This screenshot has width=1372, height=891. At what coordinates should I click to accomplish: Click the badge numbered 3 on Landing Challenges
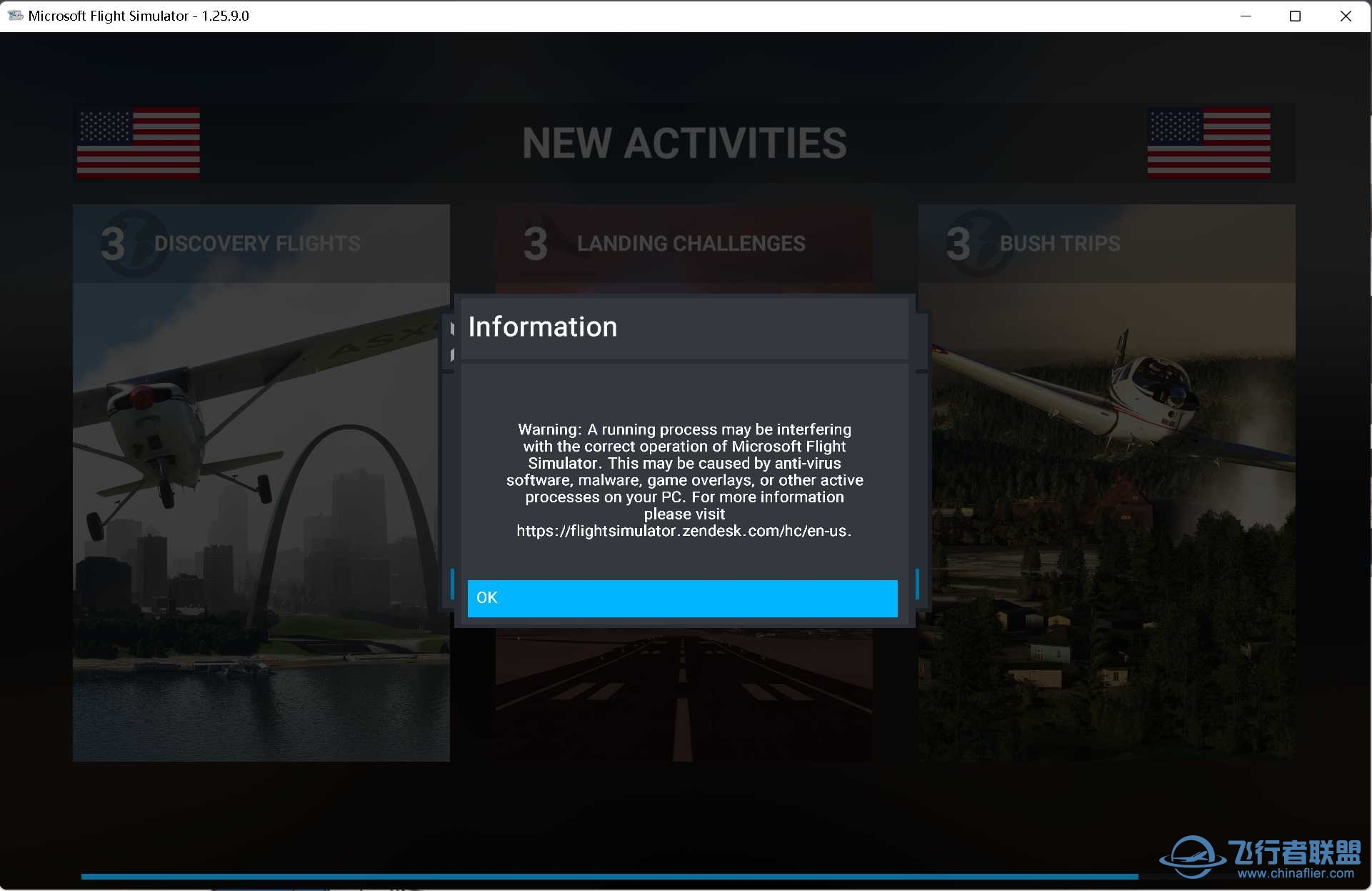[x=536, y=244]
